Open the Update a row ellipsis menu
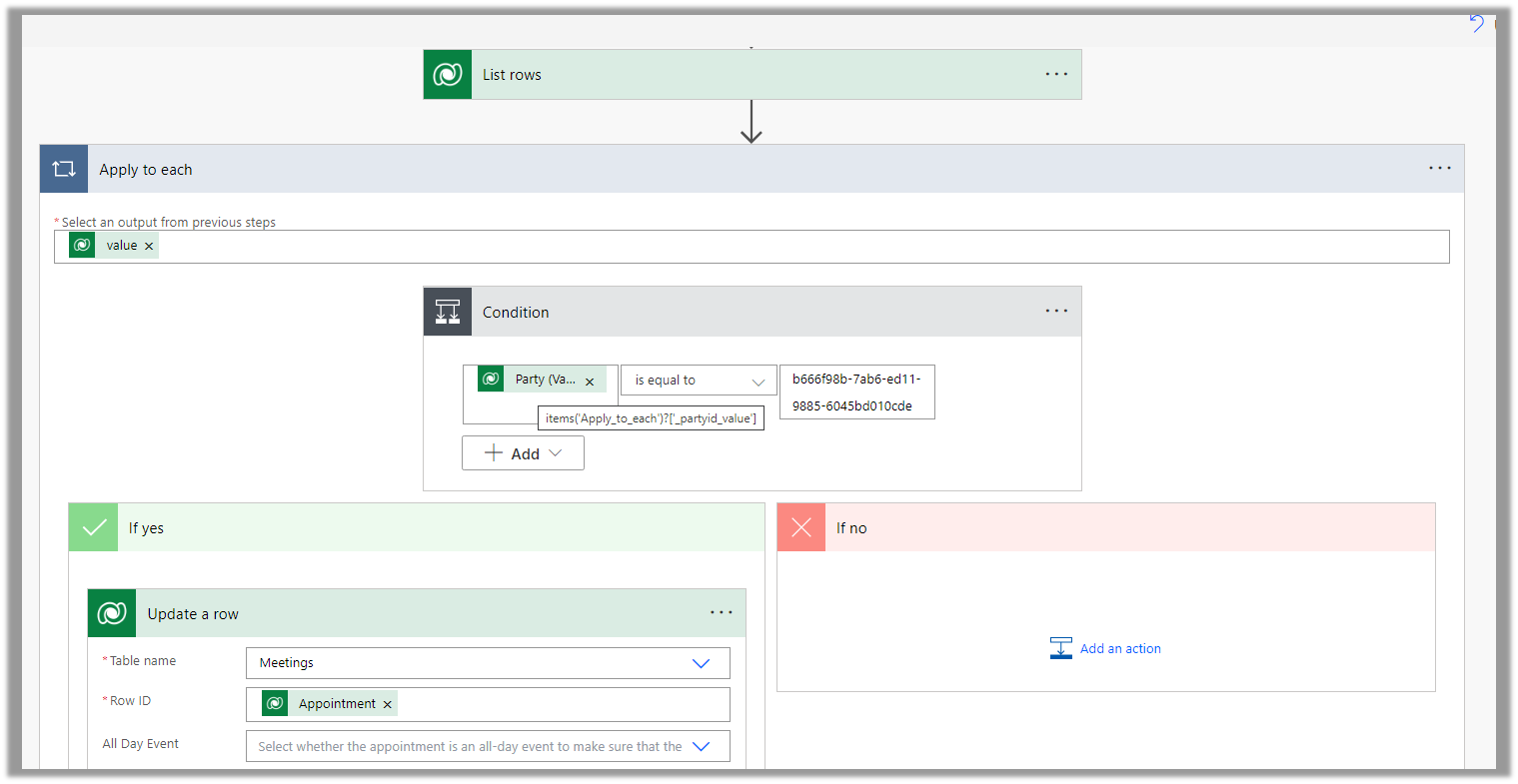Screen dimensions: 1518x784 (x=721, y=613)
